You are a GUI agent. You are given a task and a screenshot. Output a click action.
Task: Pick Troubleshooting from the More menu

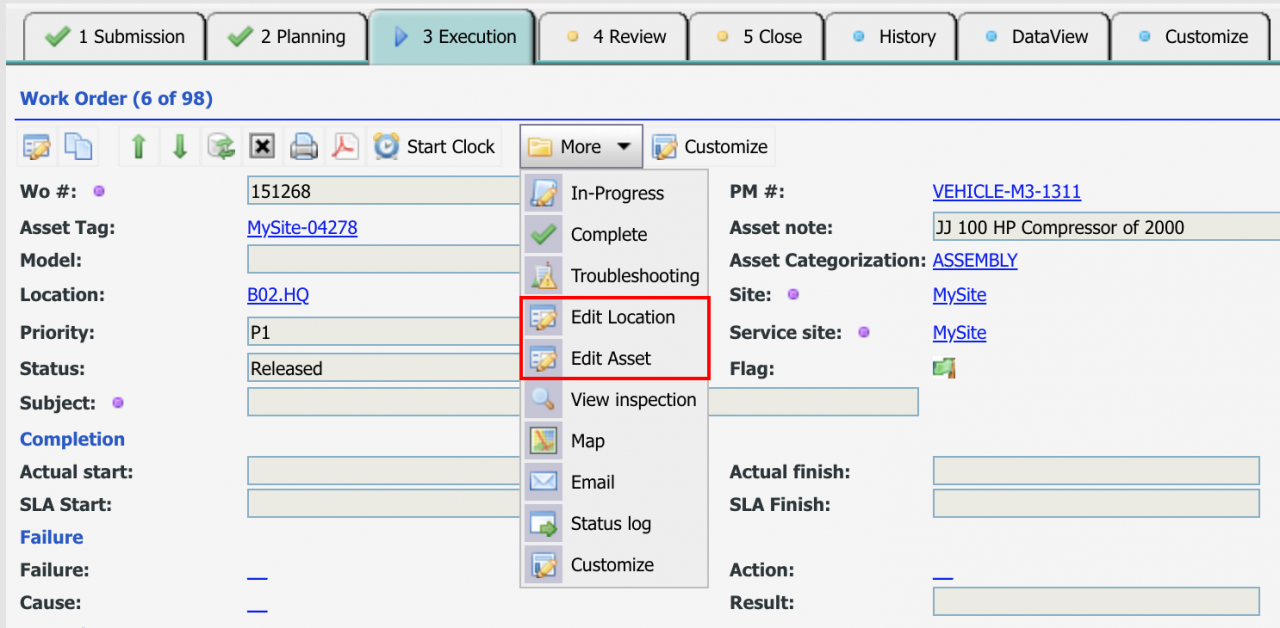point(614,275)
